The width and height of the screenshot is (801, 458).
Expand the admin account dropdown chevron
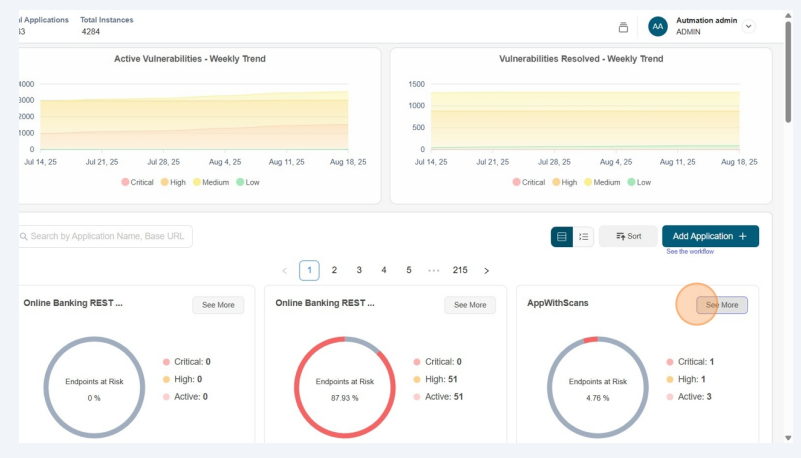tap(749, 26)
